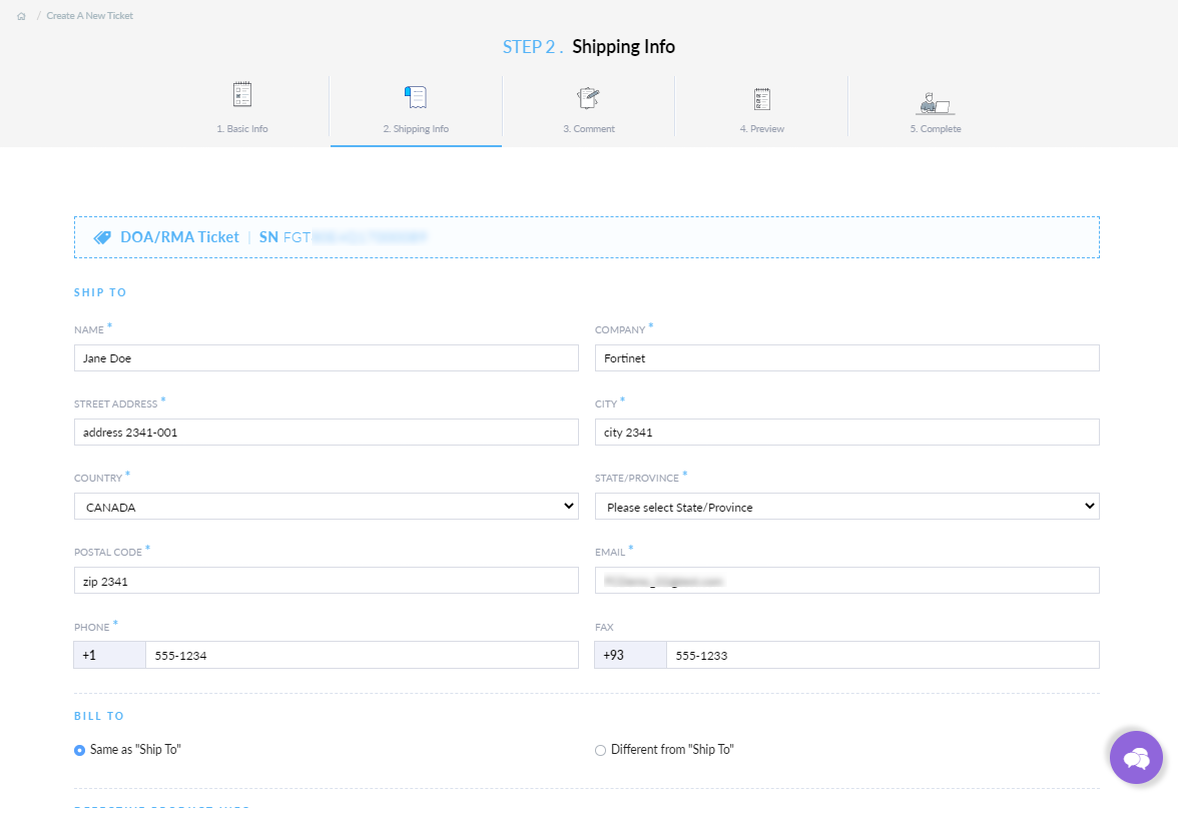Select Same as "Ship To" billing option

[x=80, y=750]
